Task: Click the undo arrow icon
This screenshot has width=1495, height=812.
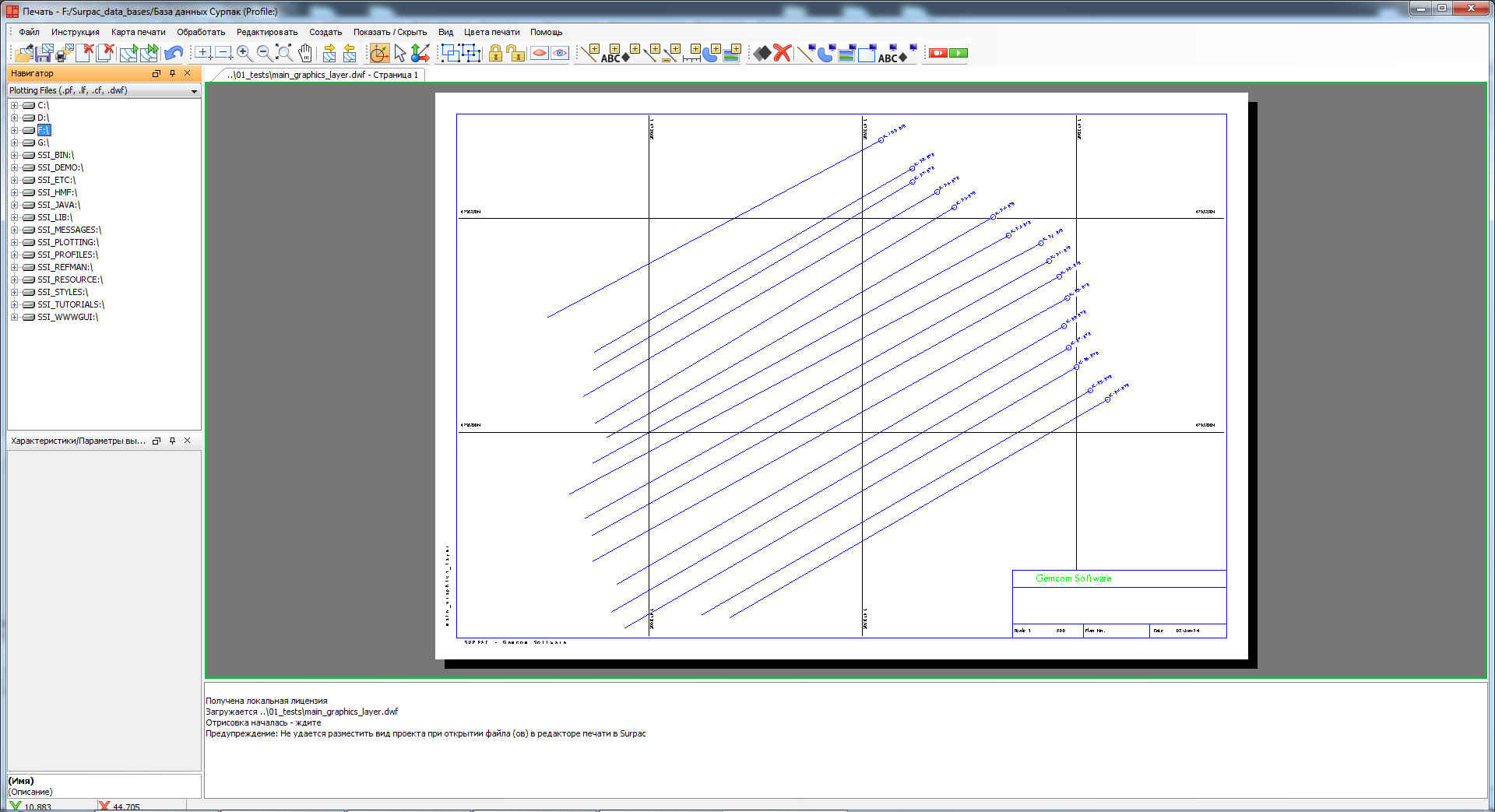Action: (x=174, y=53)
